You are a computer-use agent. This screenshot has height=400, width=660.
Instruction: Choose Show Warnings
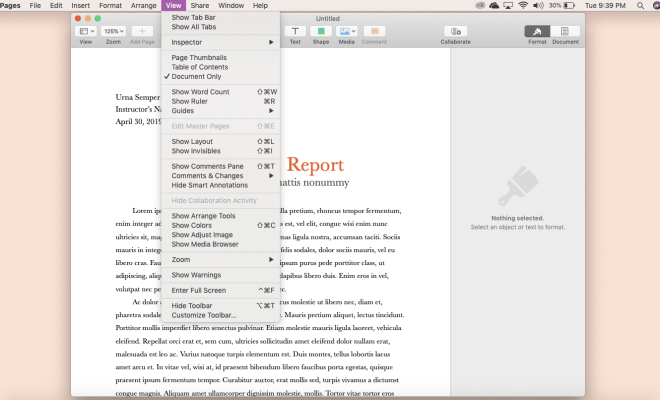pos(221,275)
